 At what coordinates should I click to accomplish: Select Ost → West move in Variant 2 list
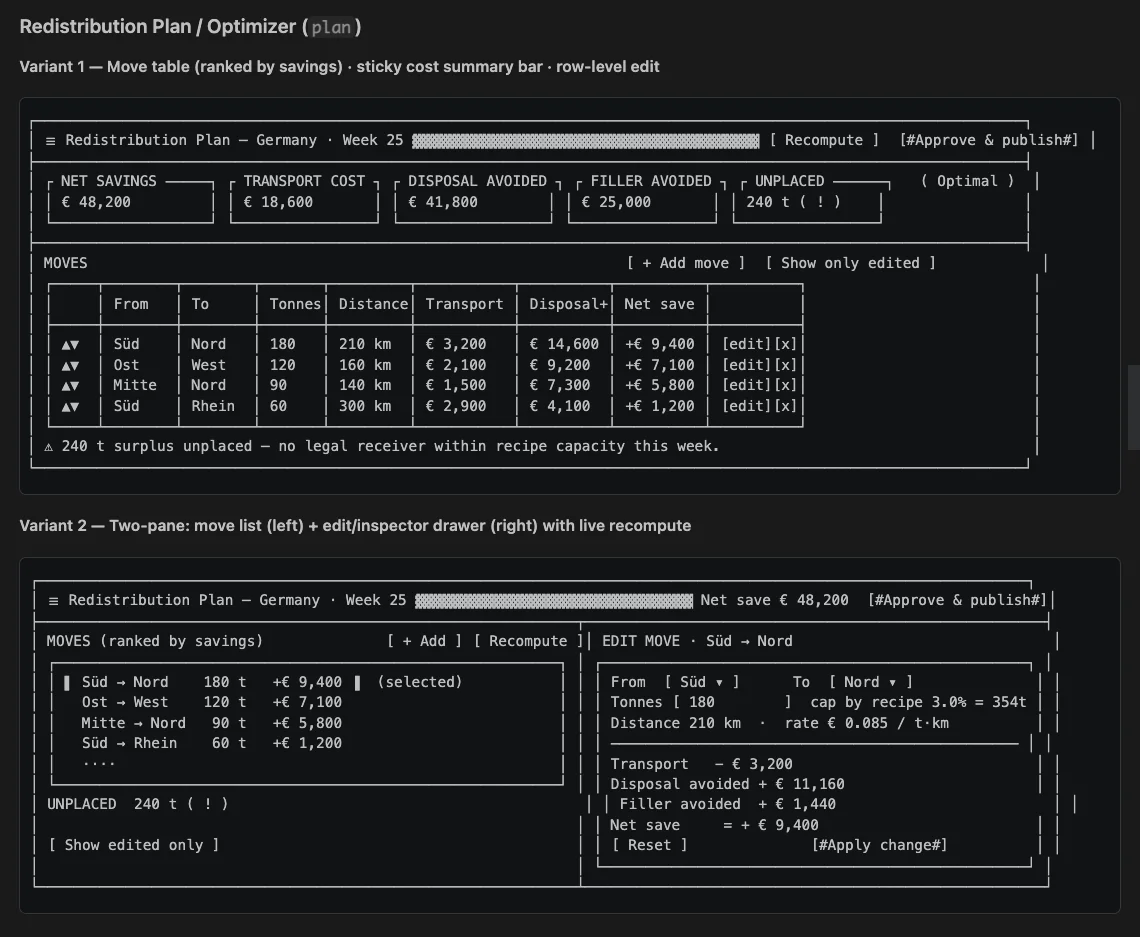coord(212,703)
